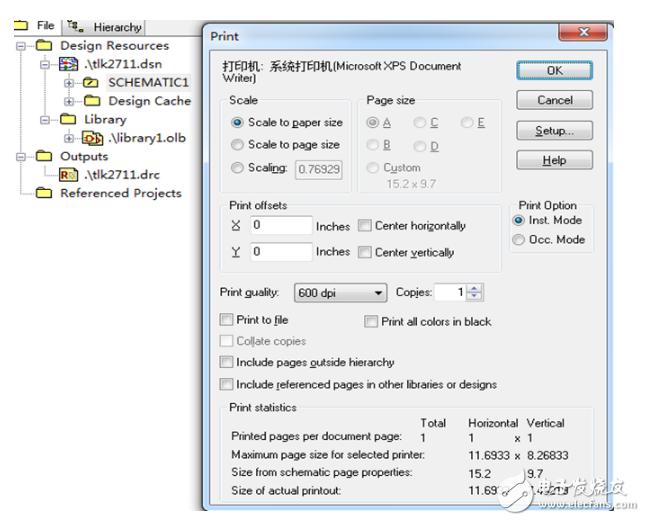Open the Print quality 600 dpi dropdown
The height and width of the screenshot is (521, 645).
pyautogui.click(x=340, y=293)
